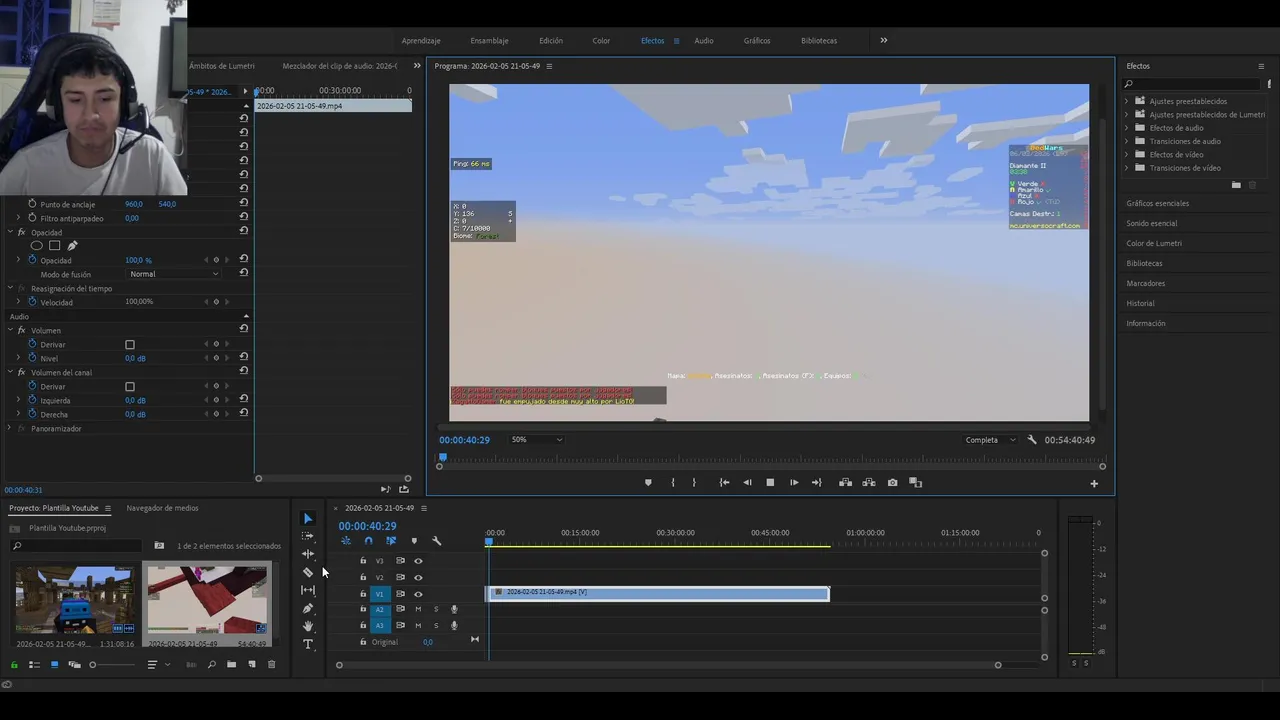Toggle V3 track output eye

[418, 561]
